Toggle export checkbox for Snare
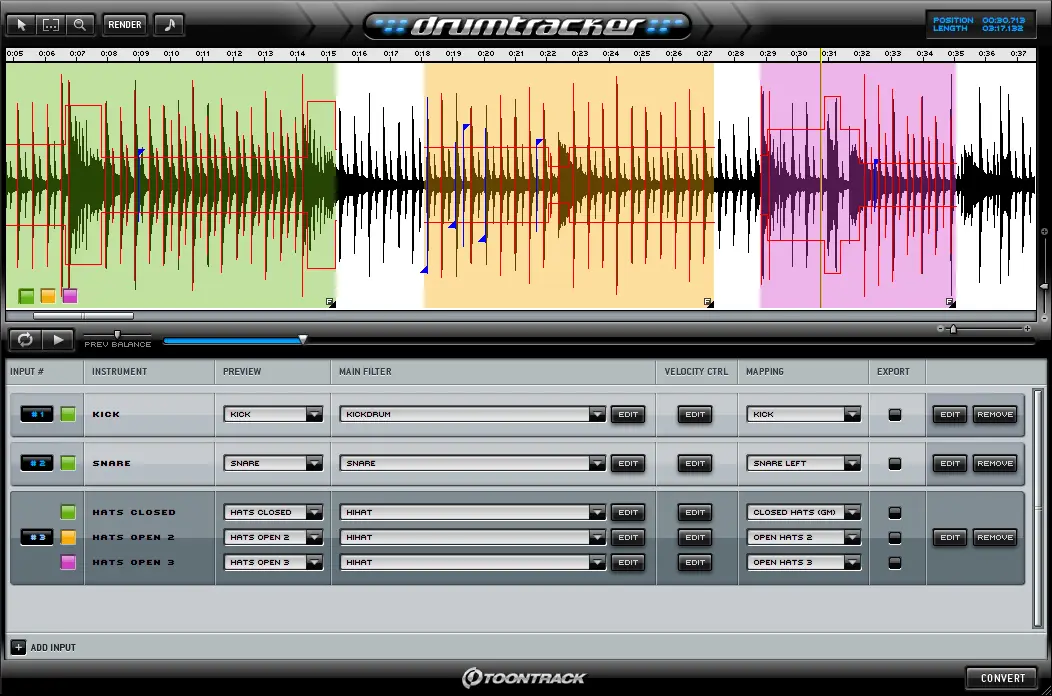This screenshot has width=1052, height=696. pyautogui.click(x=895, y=463)
